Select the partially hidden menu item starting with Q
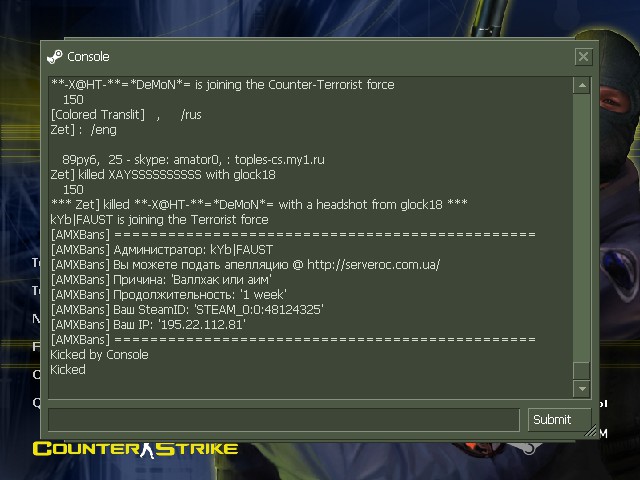This screenshot has width=640, height=480. [x=36, y=403]
